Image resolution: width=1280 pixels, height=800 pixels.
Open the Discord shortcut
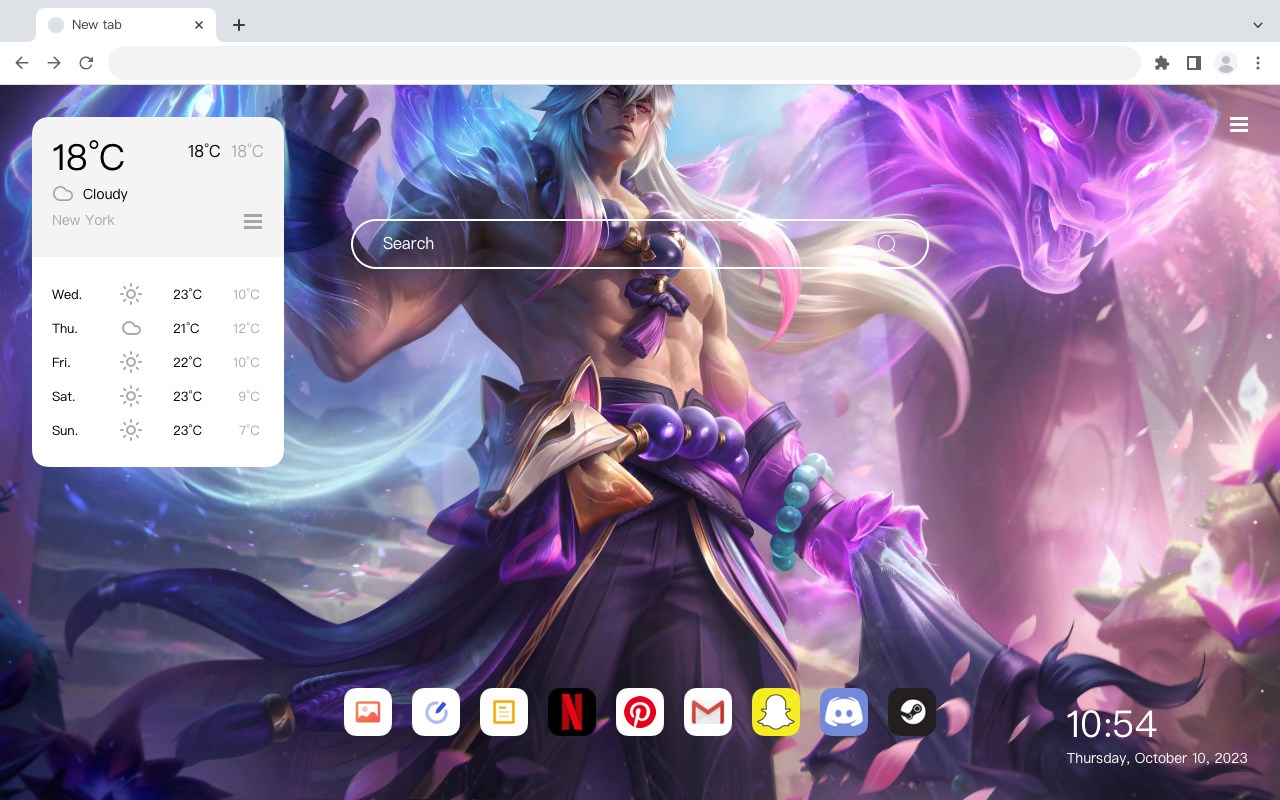tap(844, 712)
